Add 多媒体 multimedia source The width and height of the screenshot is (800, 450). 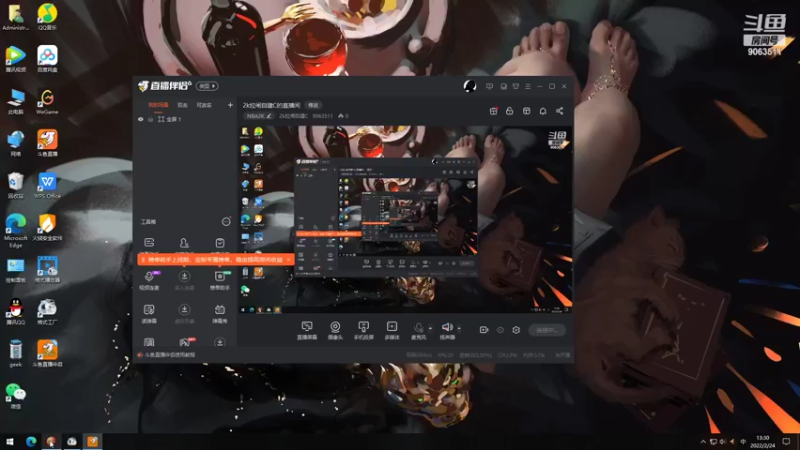click(392, 330)
